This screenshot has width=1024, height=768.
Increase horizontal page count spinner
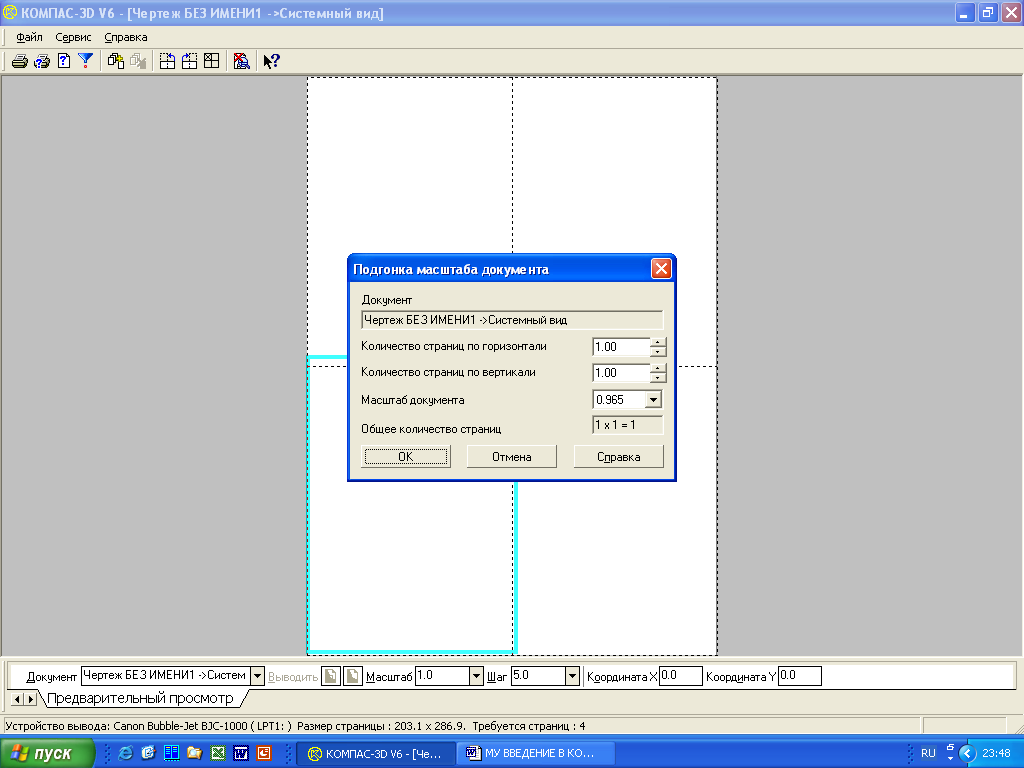[x=658, y=342]
